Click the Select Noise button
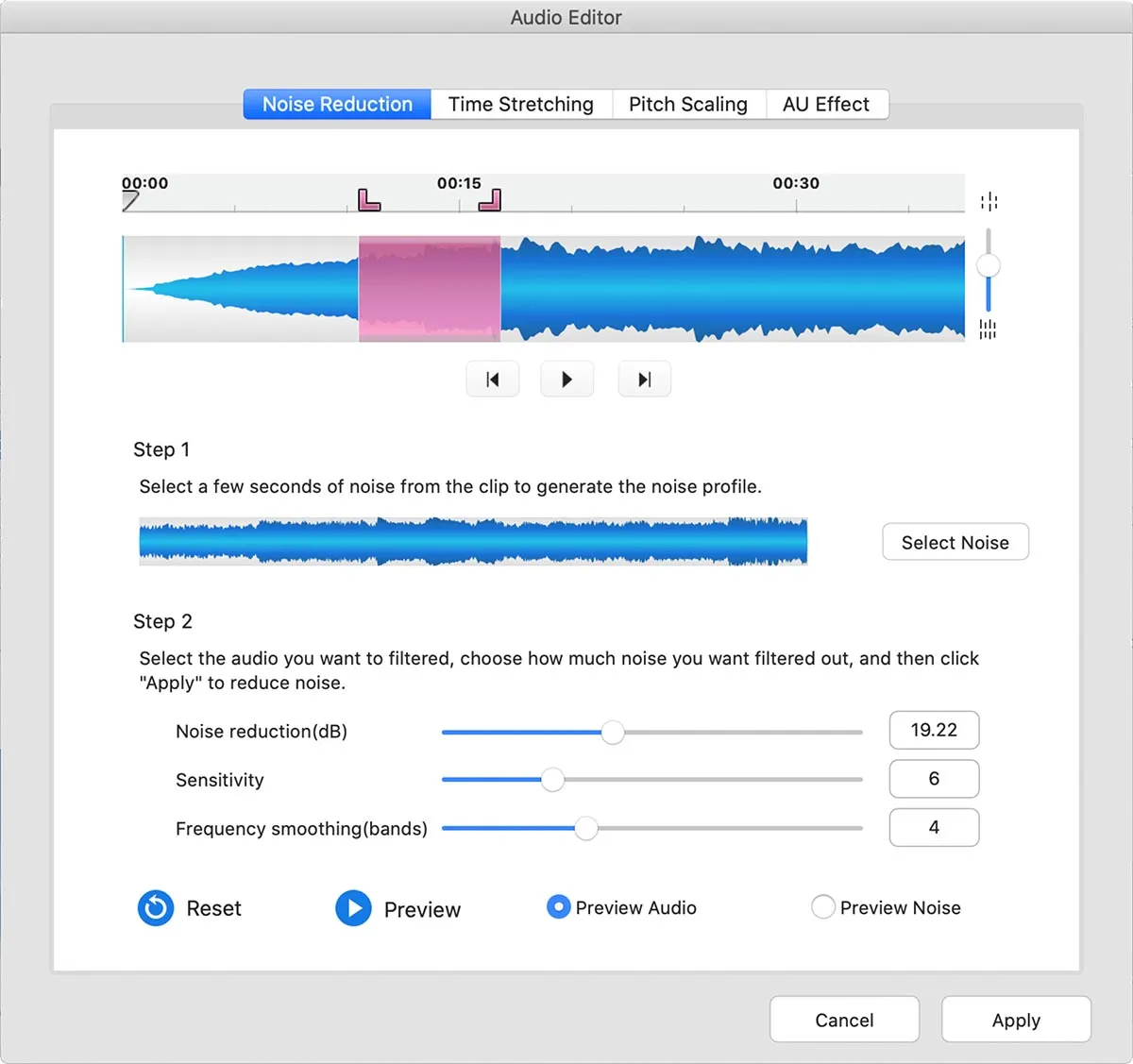The width and height of the screenshot is (1133, 1064). (x=955, y=542)
